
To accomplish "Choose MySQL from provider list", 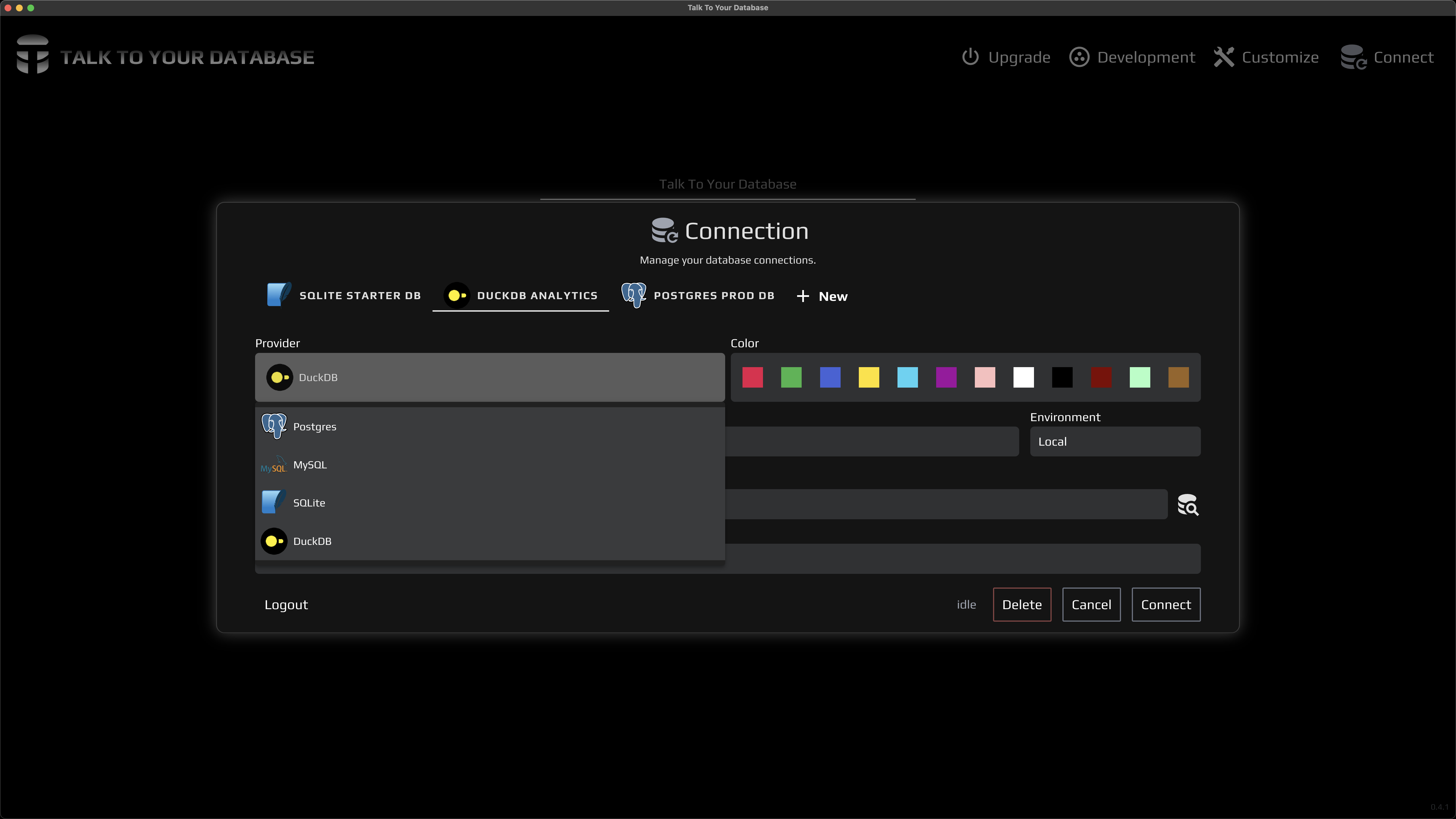I will [489, 465].
